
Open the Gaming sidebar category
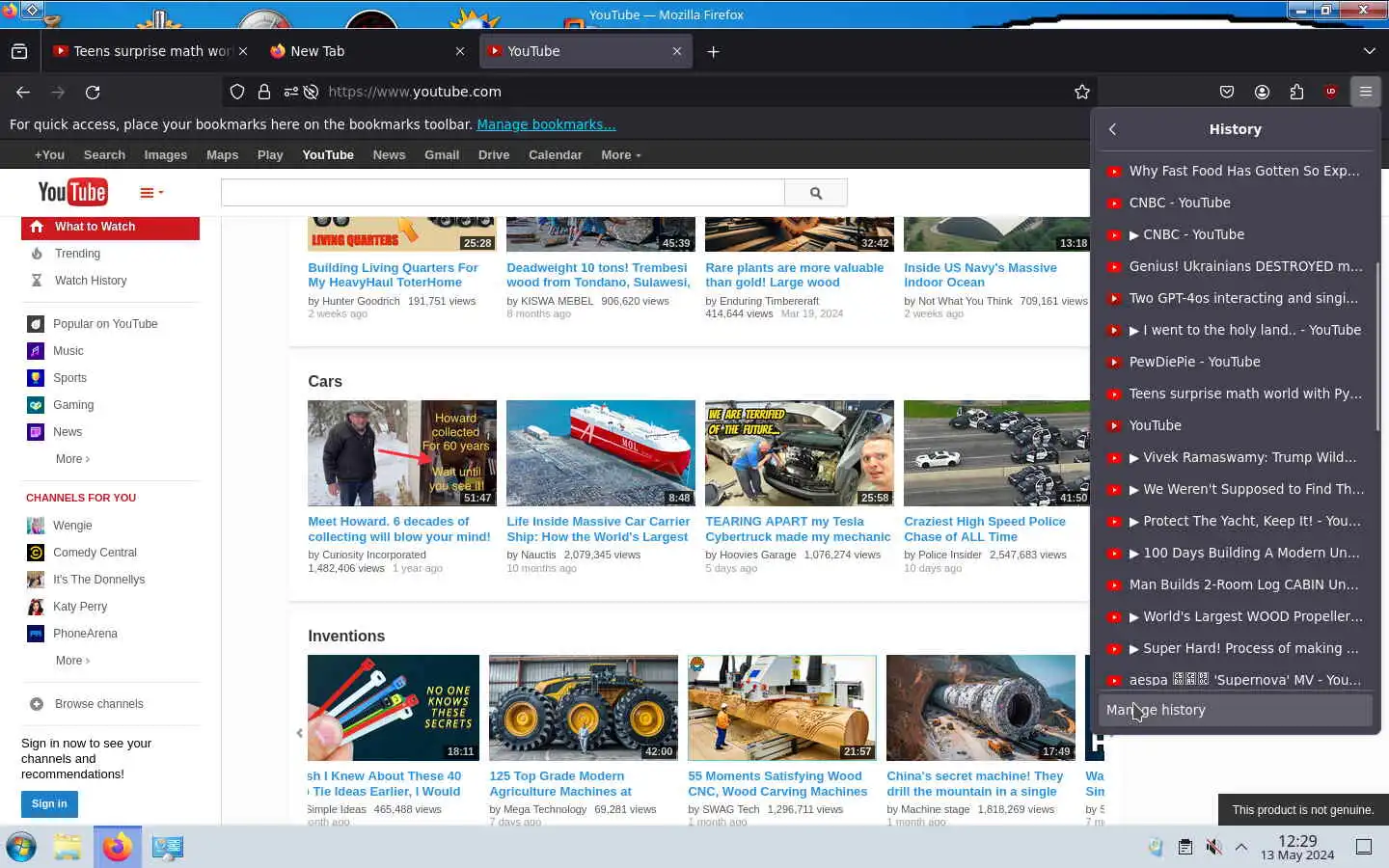[73, 405]
